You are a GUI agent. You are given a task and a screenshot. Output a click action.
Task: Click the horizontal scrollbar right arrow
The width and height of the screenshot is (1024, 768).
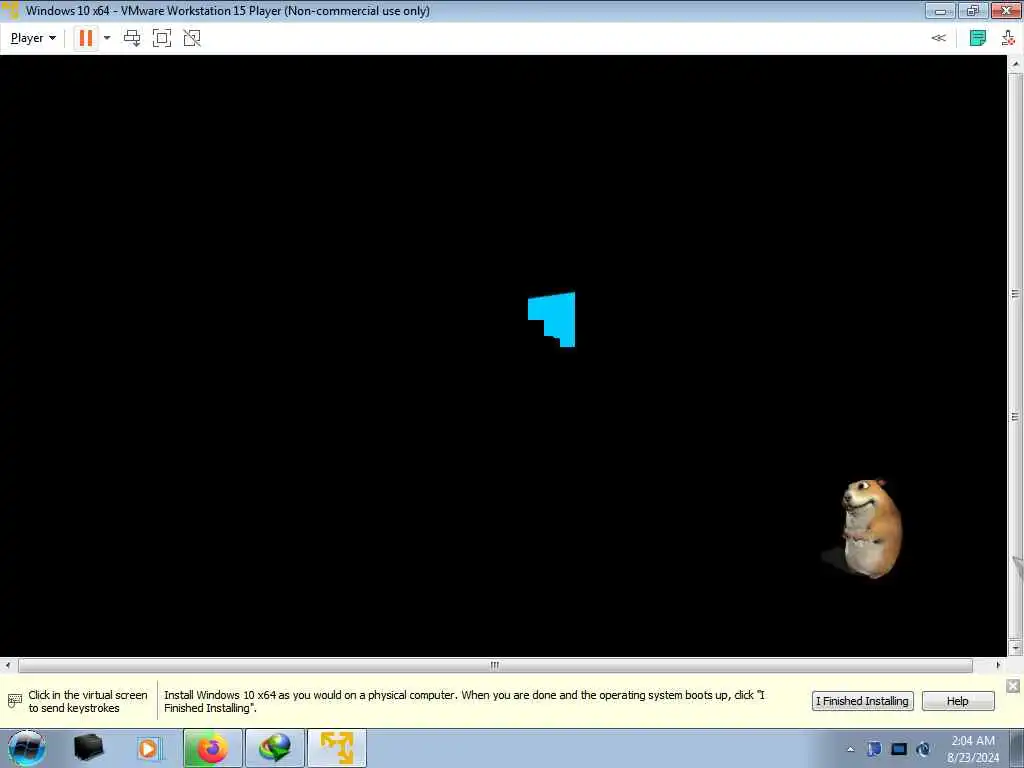[x=998, y=665]
